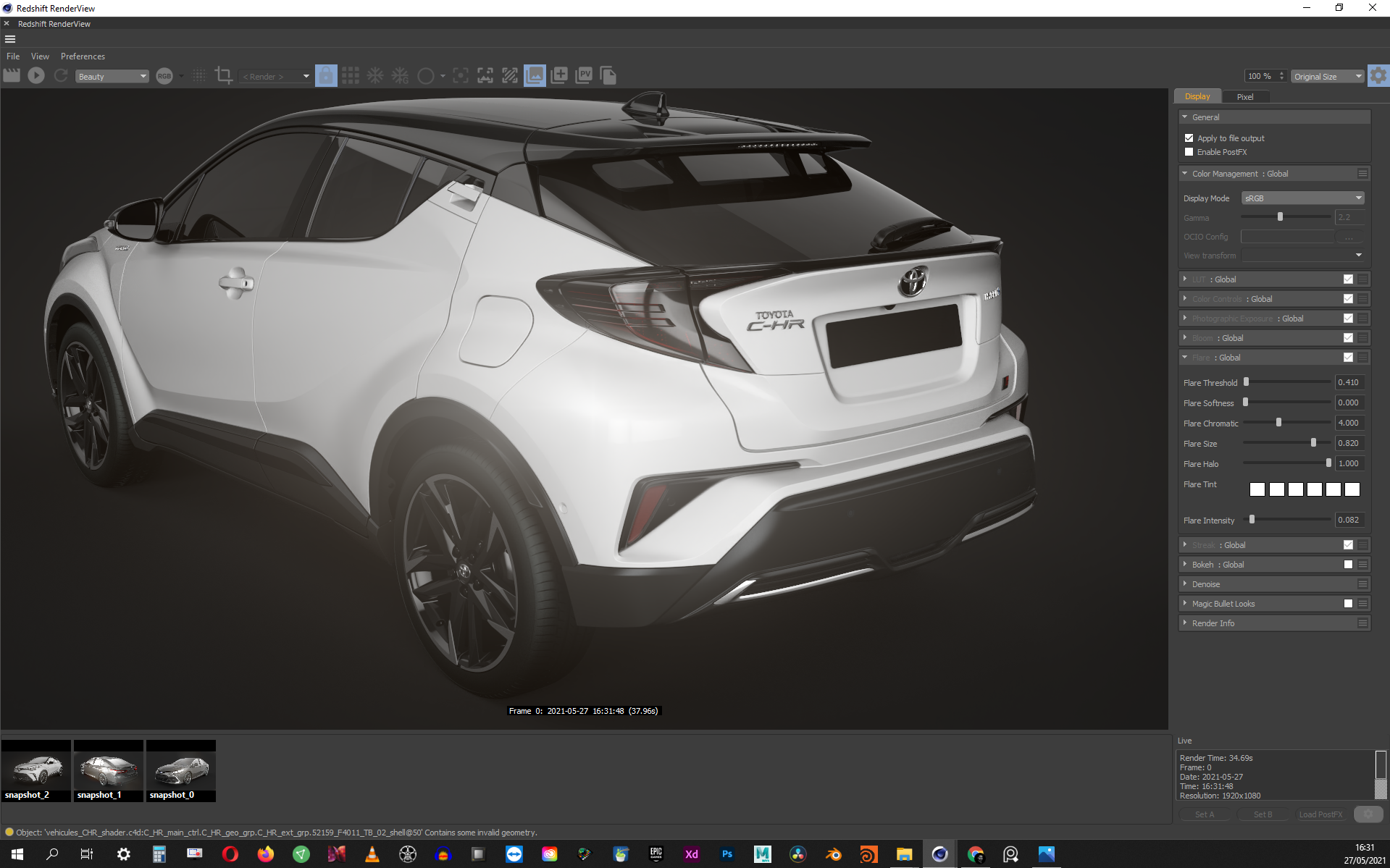This screenshot has width=1390, height=868.
Task: Switch to the Pixel tab
Action: click(x=1244, y=96)
